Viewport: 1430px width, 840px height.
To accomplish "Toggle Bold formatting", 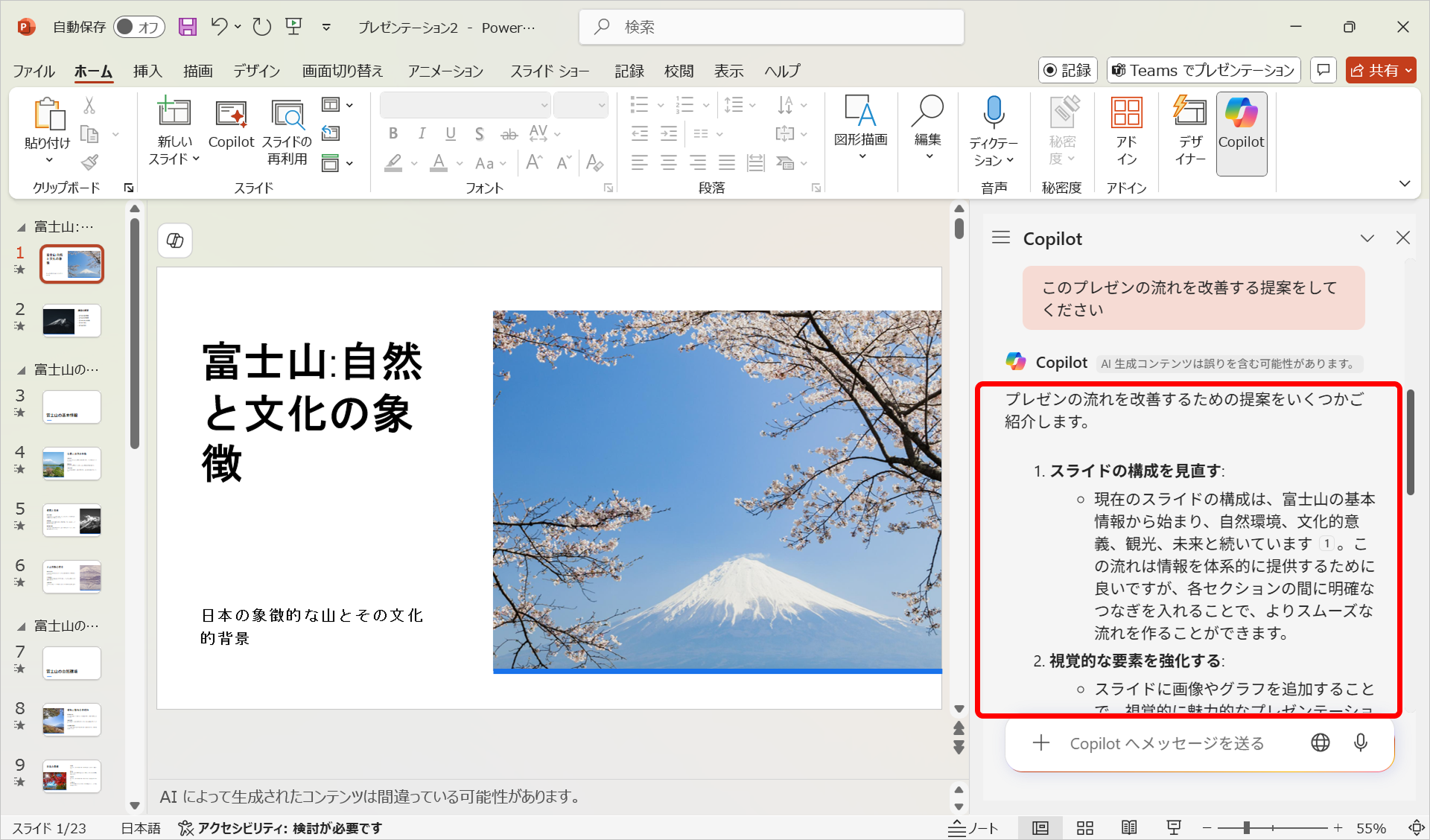I will point(393,133).
